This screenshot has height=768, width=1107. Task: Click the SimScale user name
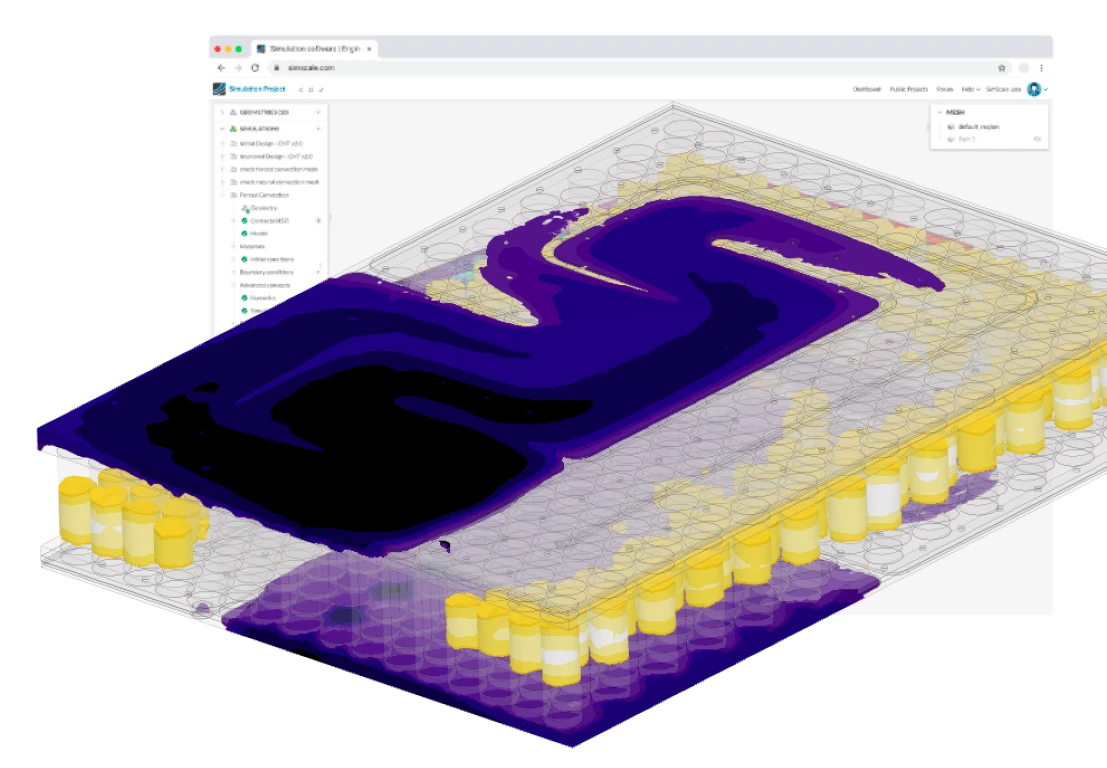point(1003,89)
